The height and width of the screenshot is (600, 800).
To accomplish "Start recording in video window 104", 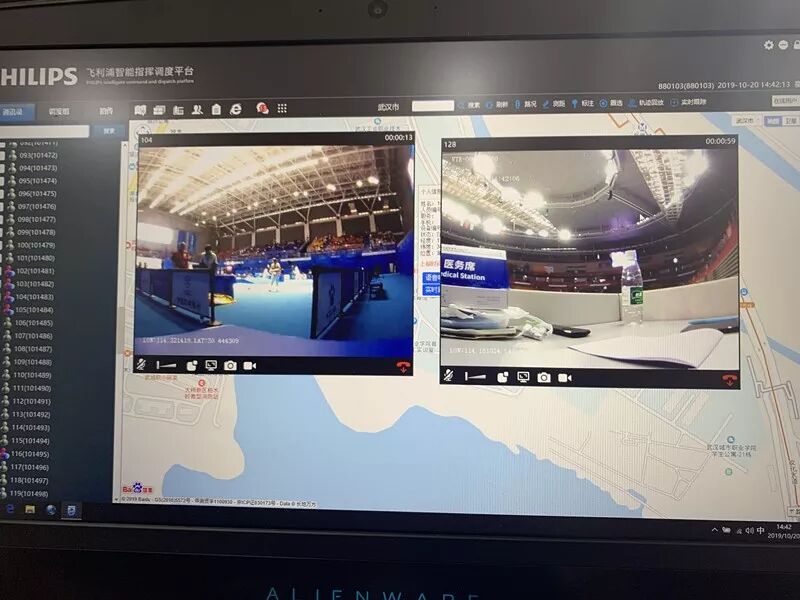I will tap(249, 365).
